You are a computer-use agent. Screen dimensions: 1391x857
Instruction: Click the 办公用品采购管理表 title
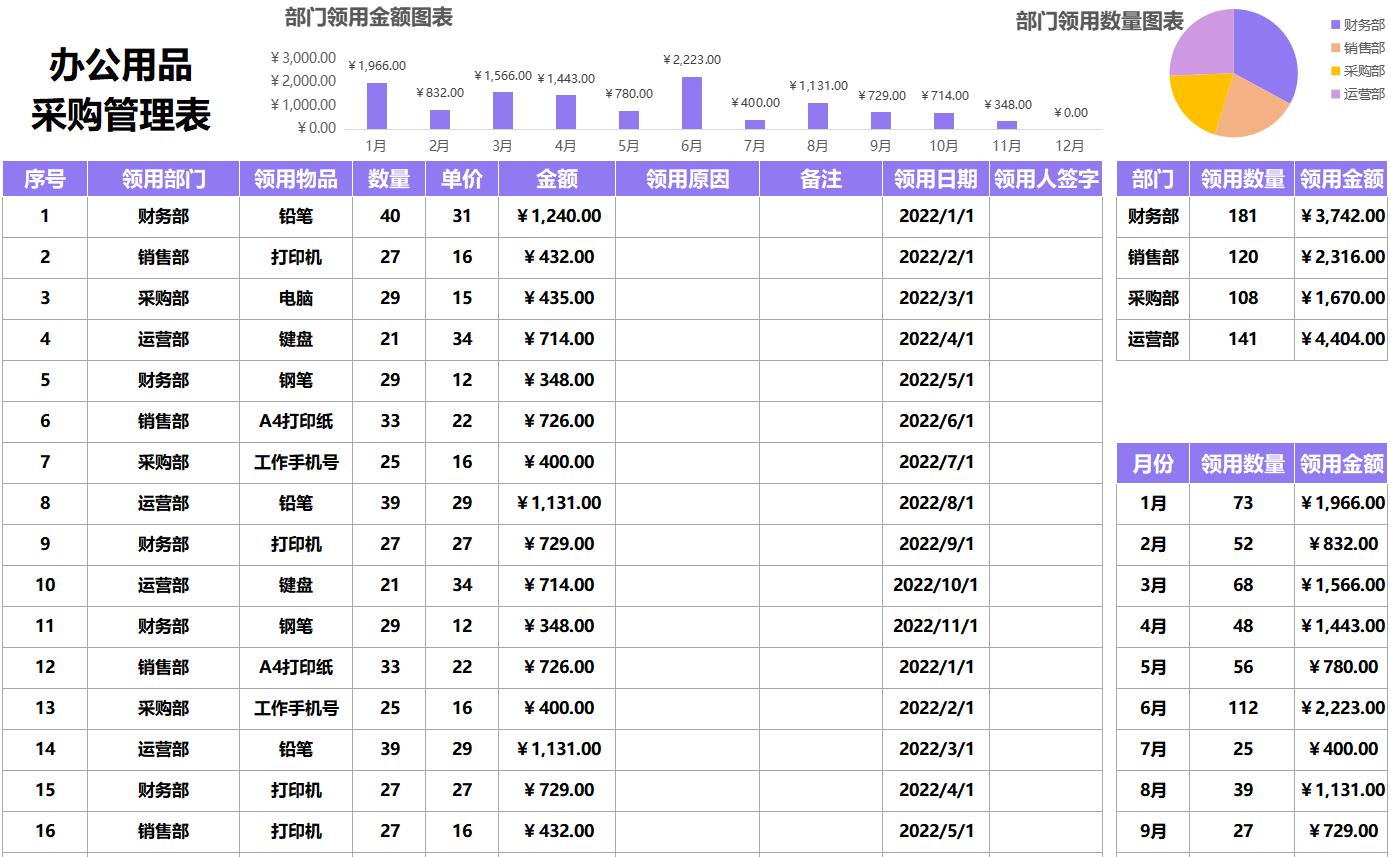pos(121,90)
